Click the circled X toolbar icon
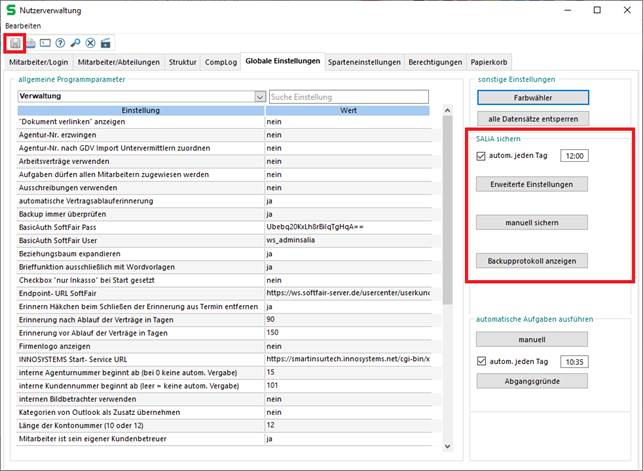Image resolution: width=643 pixels, height=471 pixels. (90, 43)
